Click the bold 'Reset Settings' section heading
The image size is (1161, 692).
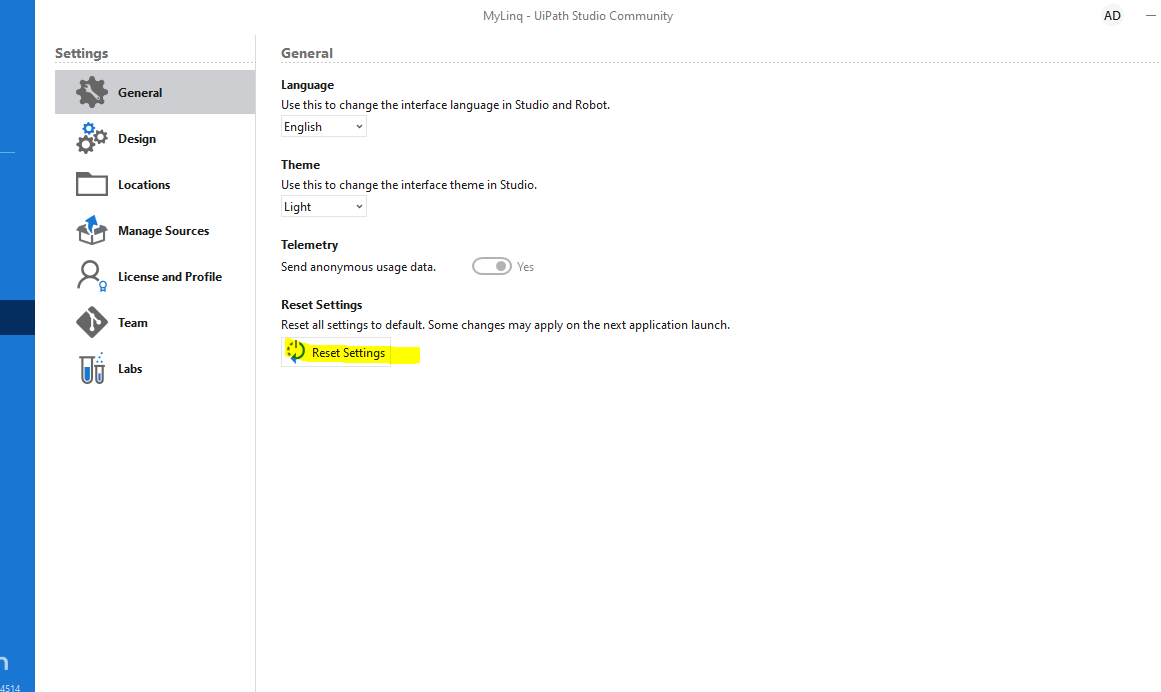click(321, 305)
